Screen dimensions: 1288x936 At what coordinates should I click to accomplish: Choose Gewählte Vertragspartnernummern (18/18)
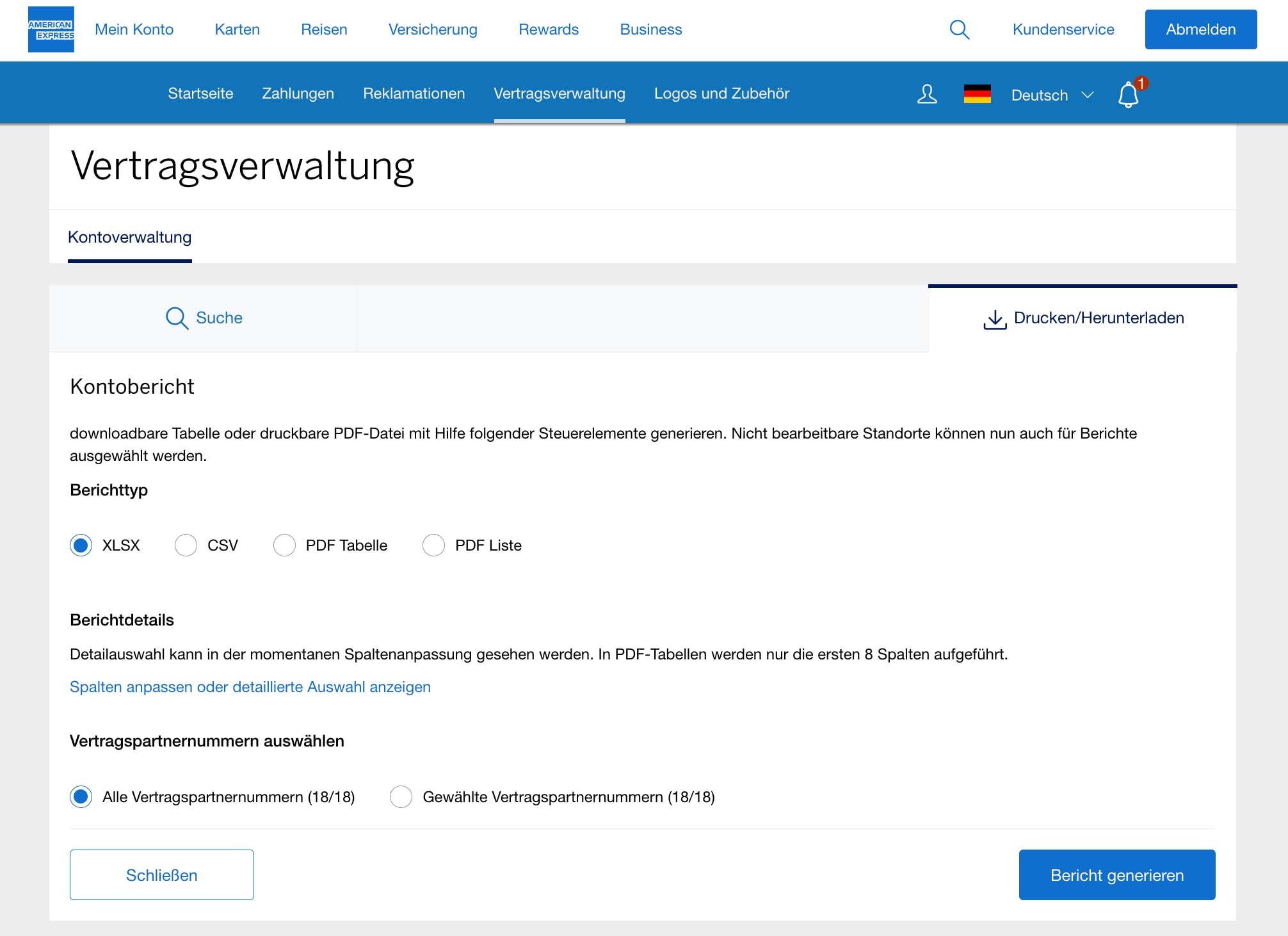pos(401,797)
